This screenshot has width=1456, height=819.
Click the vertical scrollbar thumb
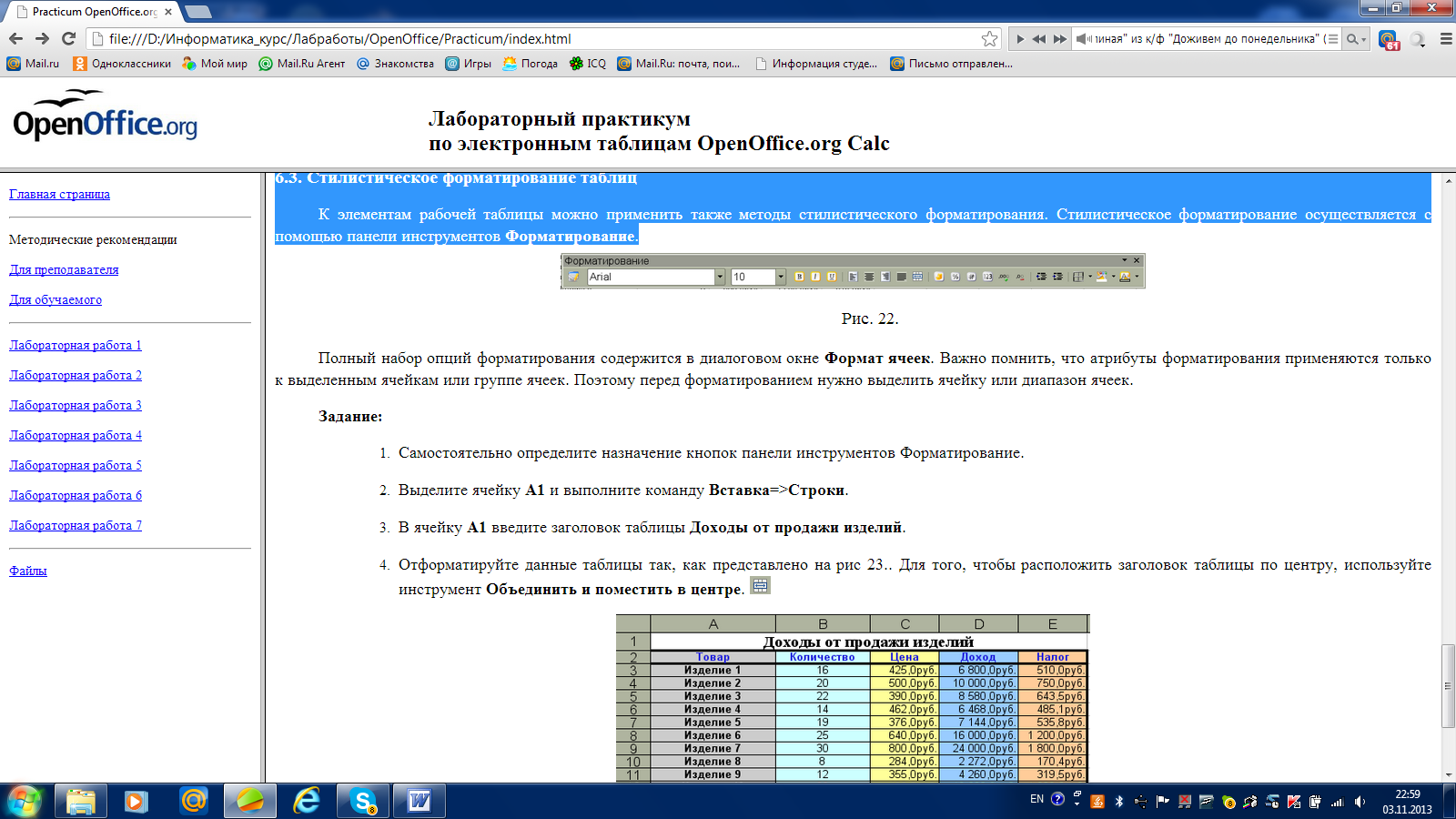[1448, 686]
